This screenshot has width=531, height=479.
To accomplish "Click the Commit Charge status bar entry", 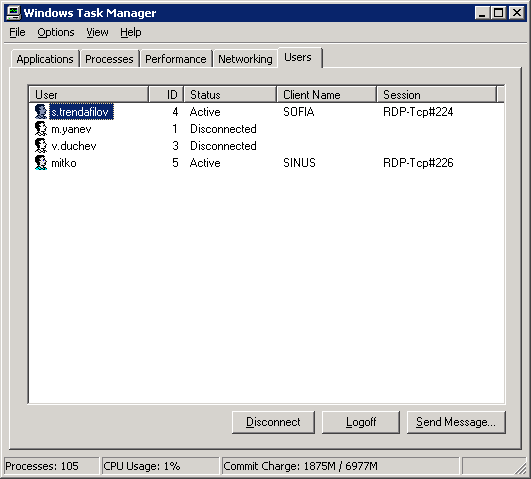I will tap(340, 466).
